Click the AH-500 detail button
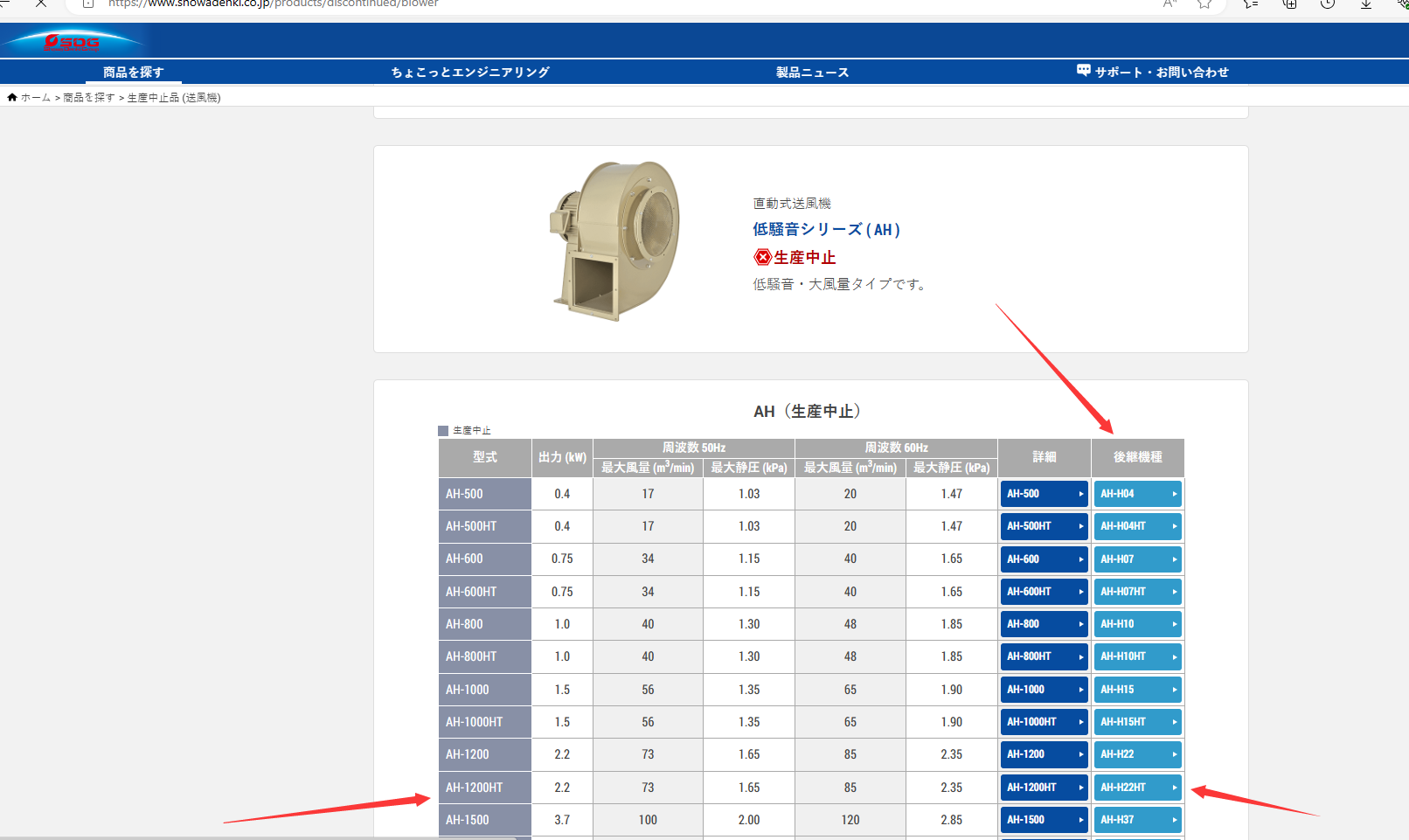 (x=1044, y=494)
